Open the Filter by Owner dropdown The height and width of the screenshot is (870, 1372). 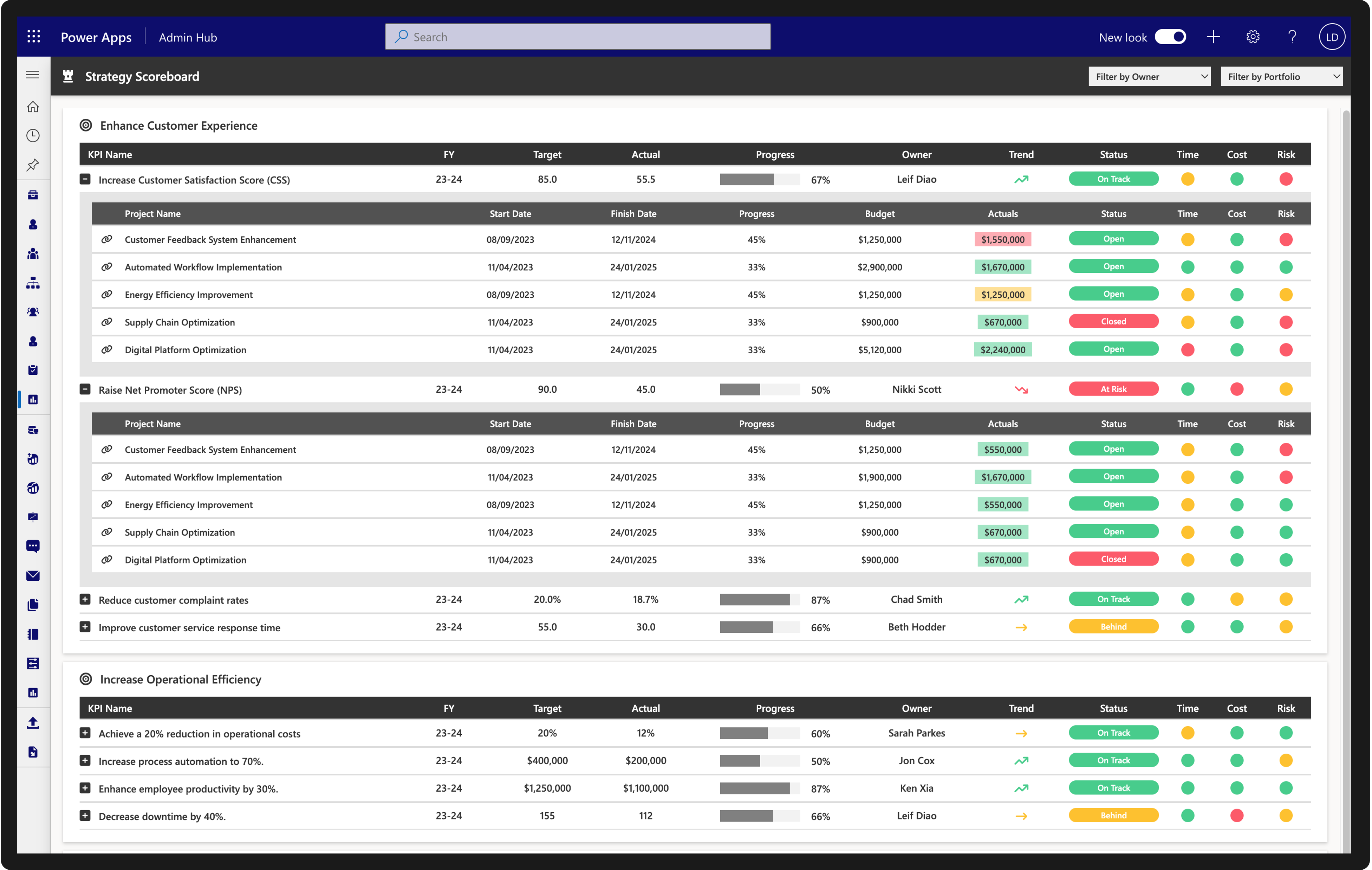tap(1149, 76)
